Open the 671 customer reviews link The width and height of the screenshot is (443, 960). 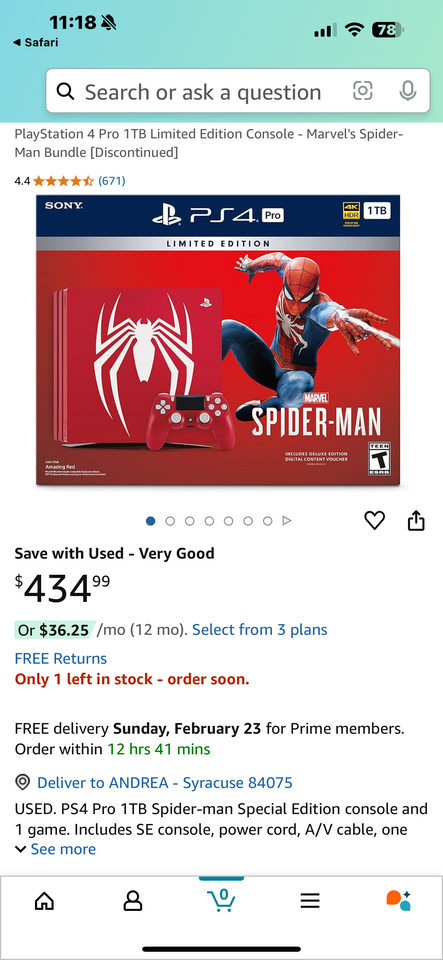(x=112, y=181)
